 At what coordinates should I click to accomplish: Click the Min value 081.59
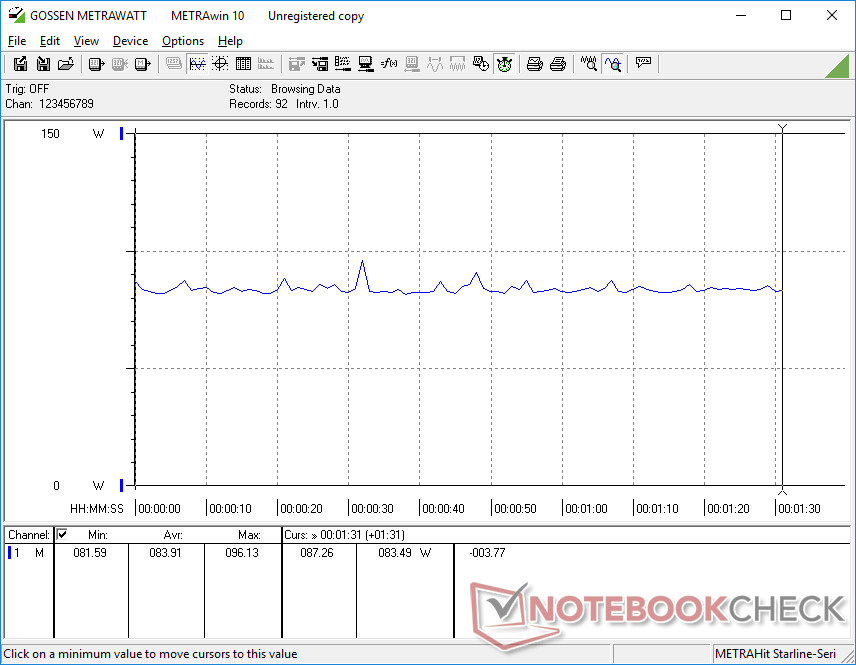point(90,553)
